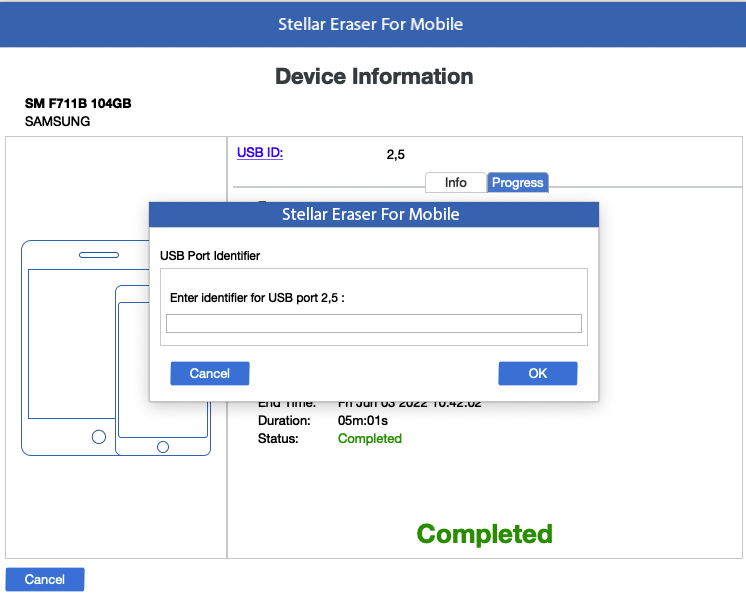Click Cancel button in Device Information window

(x=45, y=579)
